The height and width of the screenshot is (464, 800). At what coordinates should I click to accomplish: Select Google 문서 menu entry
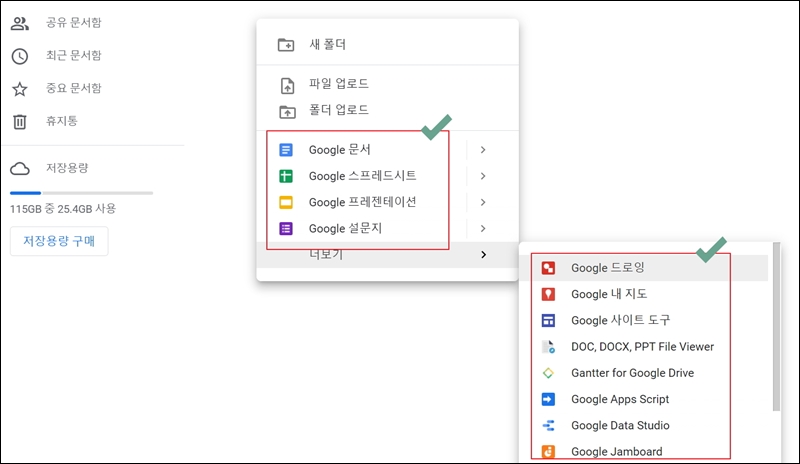pyautogui.click(x=387, y=150)
